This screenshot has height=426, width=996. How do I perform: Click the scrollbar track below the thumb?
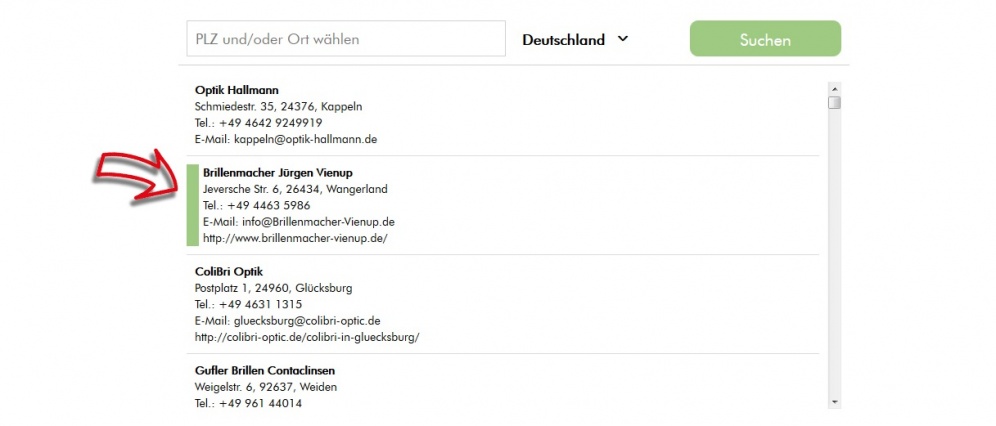[835, 254]
